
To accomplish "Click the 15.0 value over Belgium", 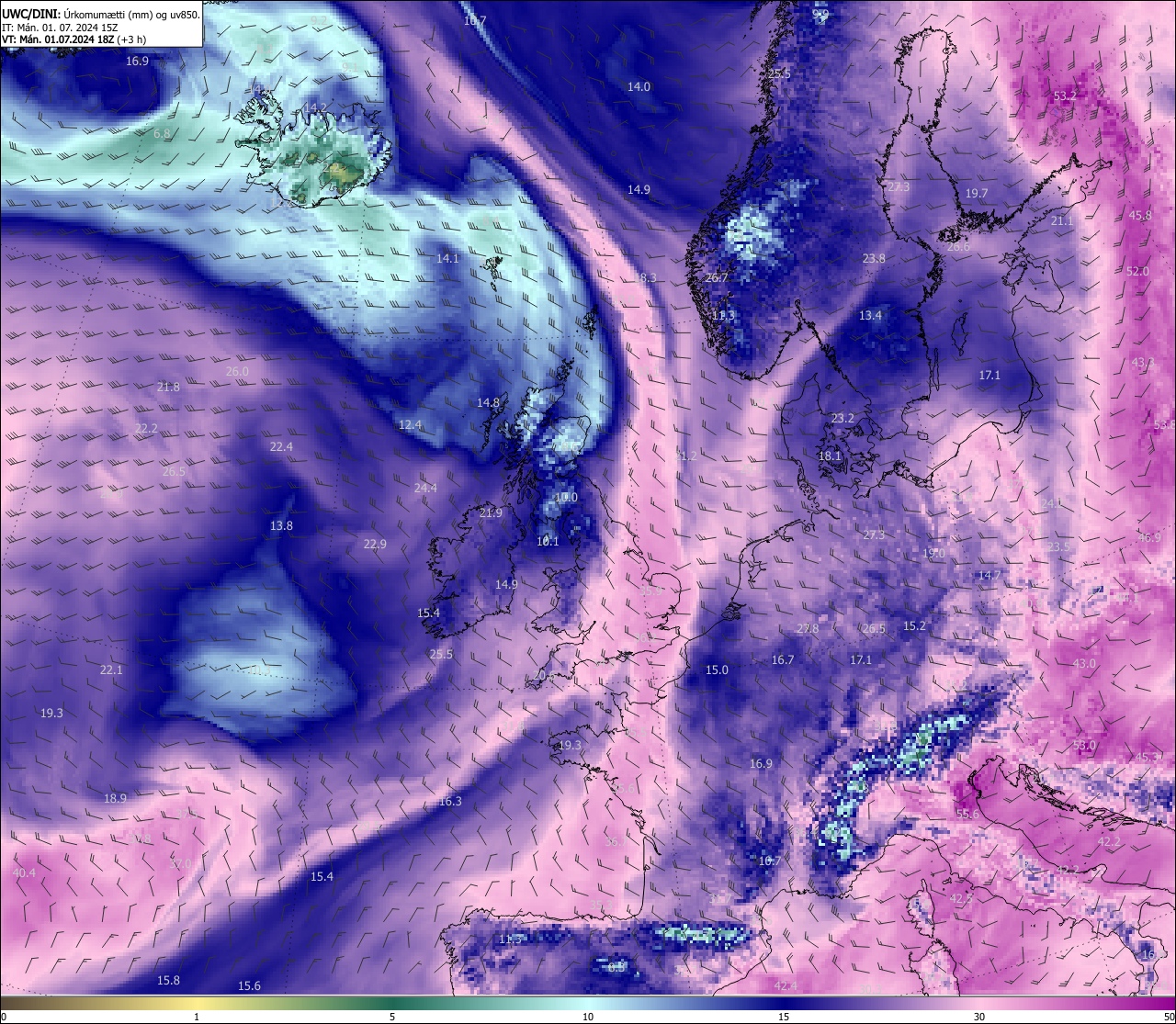I will (x=717, y=670).
